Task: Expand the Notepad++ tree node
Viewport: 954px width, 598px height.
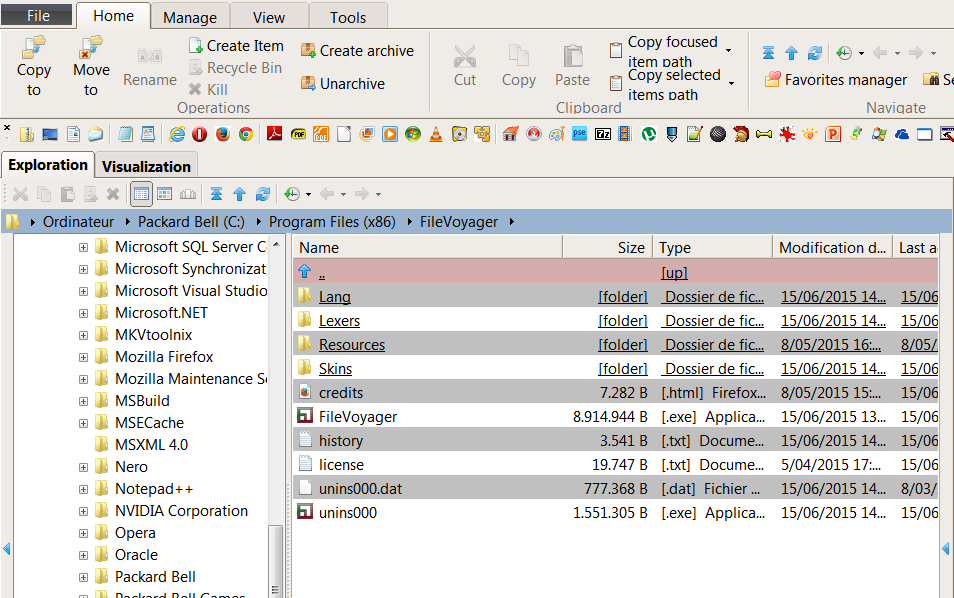Action: pyautogui.click(x=83, y=489)
